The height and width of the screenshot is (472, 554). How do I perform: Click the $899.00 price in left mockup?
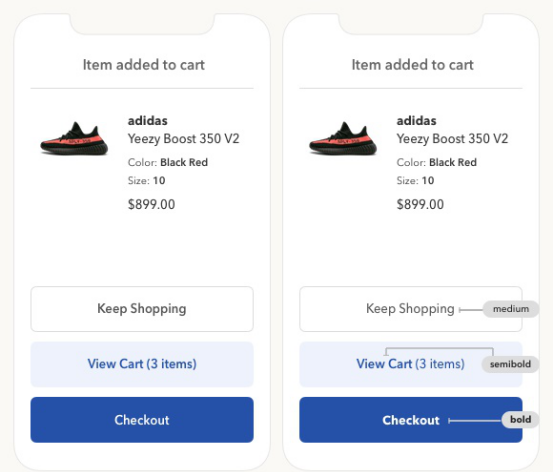coord(151,205)
